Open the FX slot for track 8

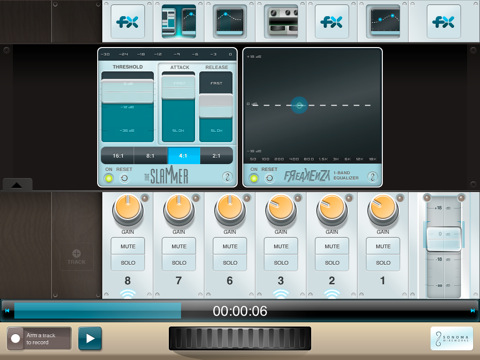pyautogui.click(x=128, y=22)
